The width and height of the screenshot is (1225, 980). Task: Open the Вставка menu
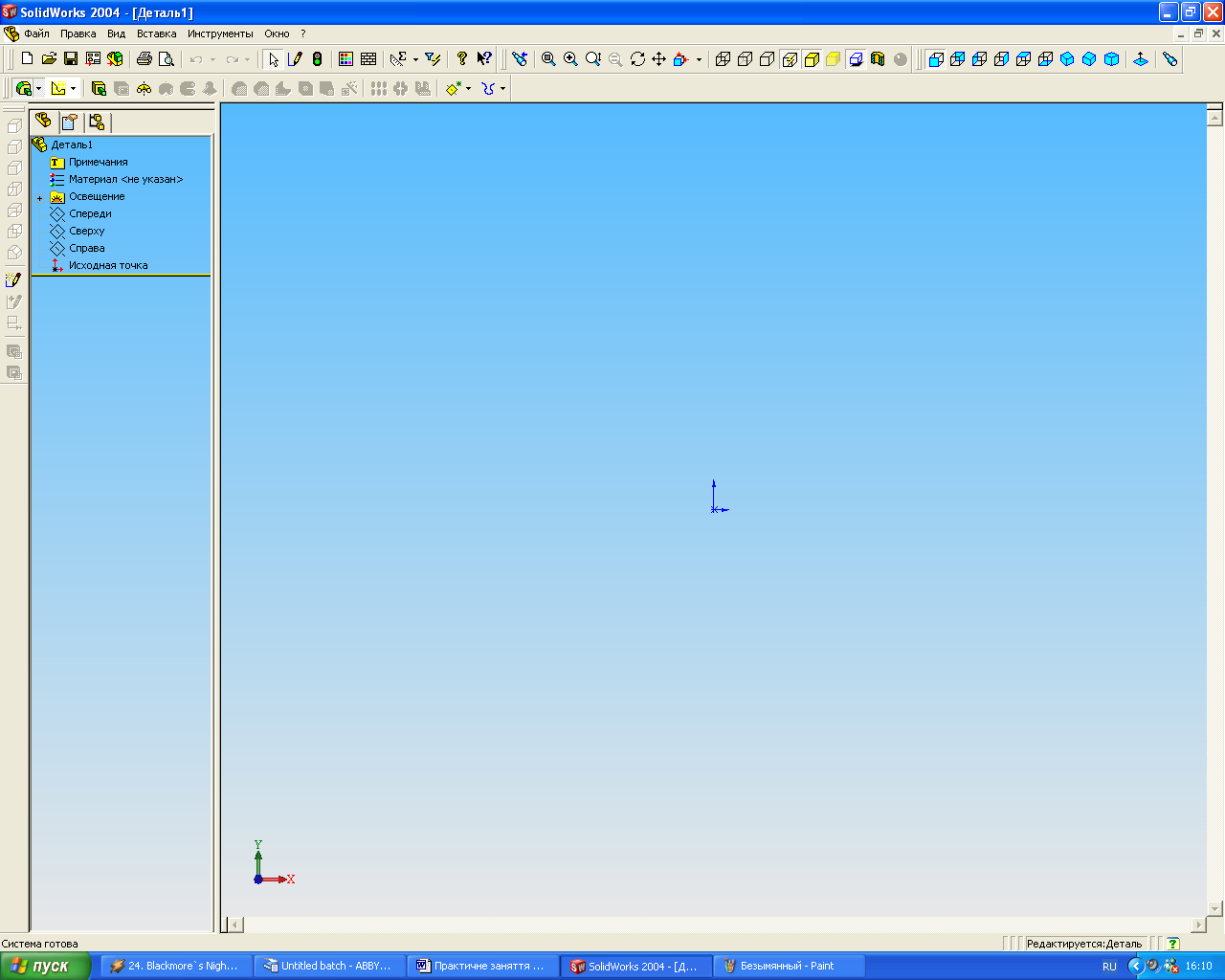point(156,33)
